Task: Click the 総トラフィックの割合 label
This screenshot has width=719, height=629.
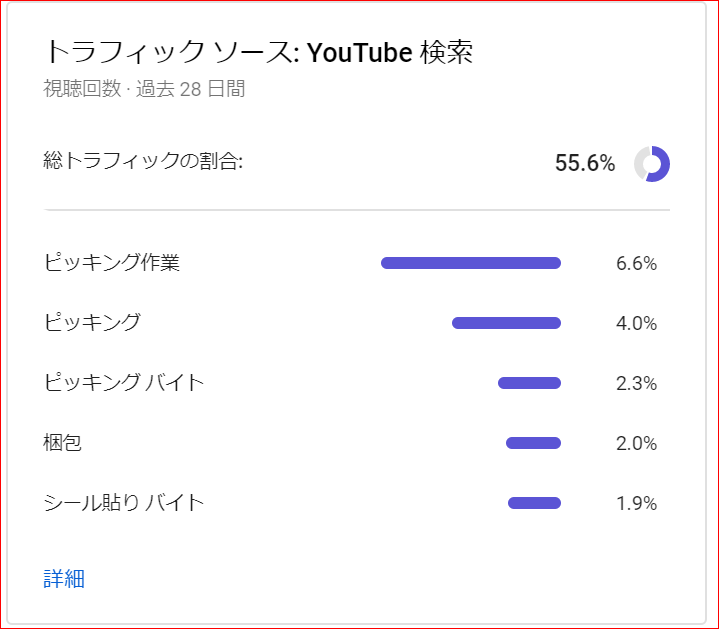Action: point(143,161)
